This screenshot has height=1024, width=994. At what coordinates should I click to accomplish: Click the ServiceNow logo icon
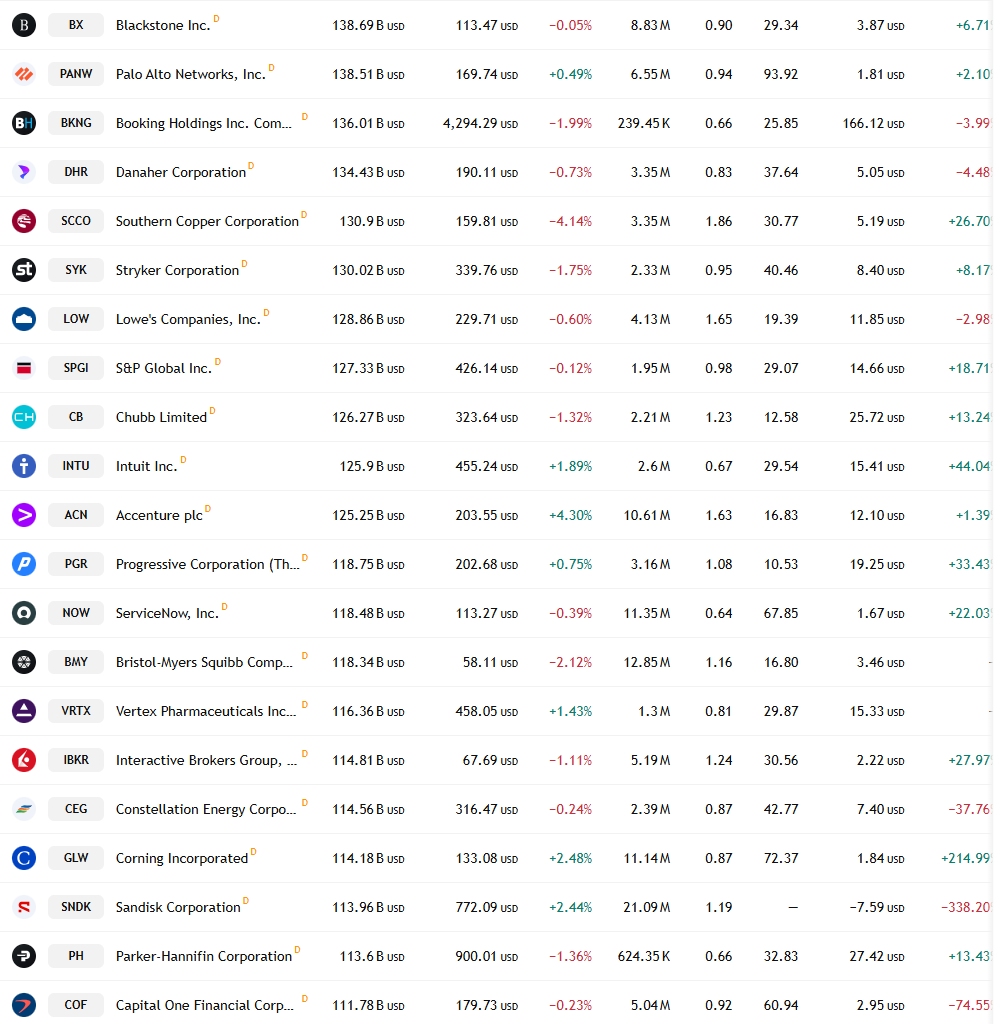coord(24,613)
